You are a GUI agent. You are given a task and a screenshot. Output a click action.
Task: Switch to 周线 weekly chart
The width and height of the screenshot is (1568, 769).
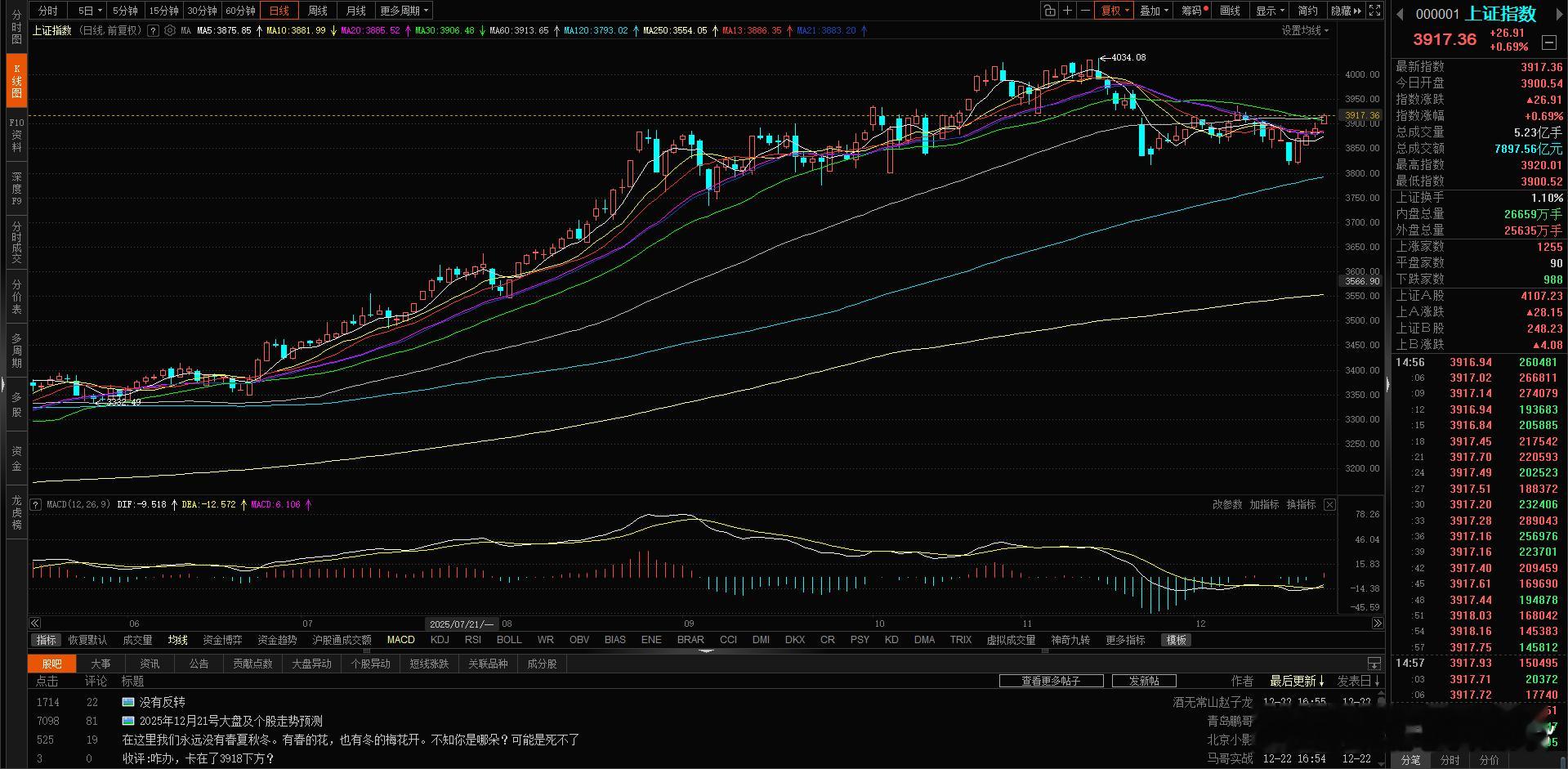(317, 11)
